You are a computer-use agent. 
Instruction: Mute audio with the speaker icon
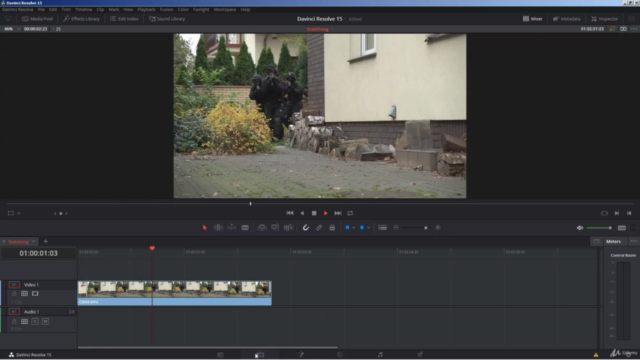click(580, 228)
